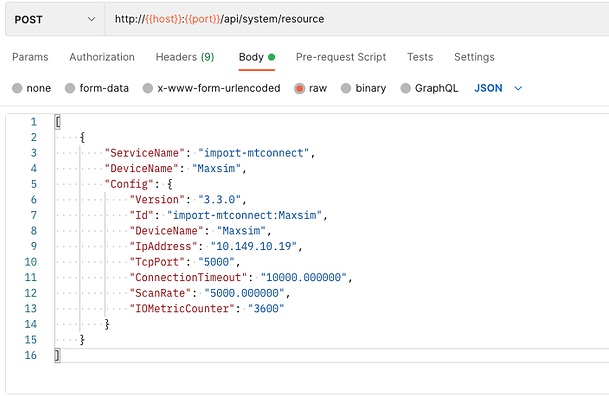
Task: Click the {{host}} variable in URL
Action: 163,19
